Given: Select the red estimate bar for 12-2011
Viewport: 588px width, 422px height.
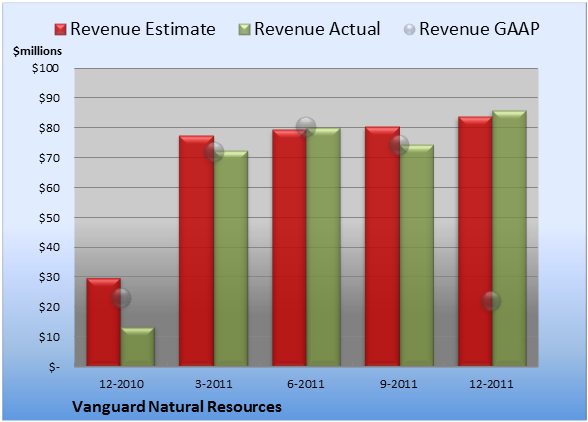Looking at the screenshot, I should point(475,241).
